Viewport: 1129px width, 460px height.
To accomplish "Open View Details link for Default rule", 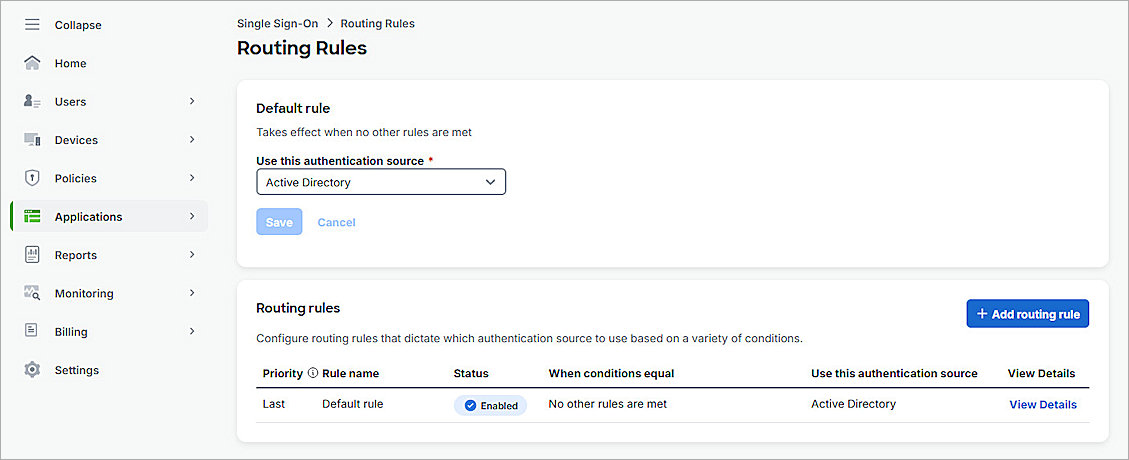I will [x=1043, y=405].
